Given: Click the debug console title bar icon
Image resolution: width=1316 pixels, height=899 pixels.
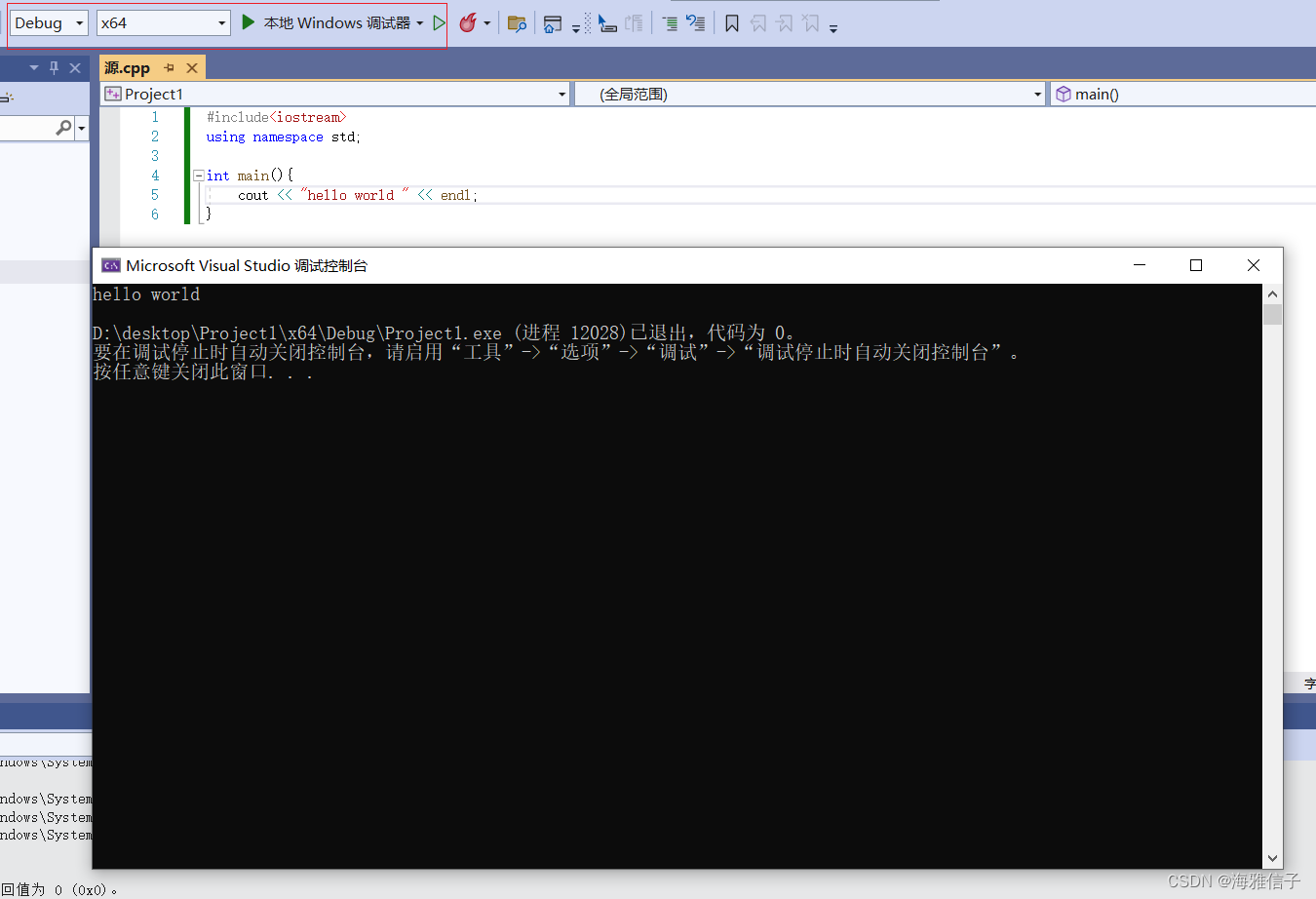Looking at the screenshot, I should [x=111, y=265].
